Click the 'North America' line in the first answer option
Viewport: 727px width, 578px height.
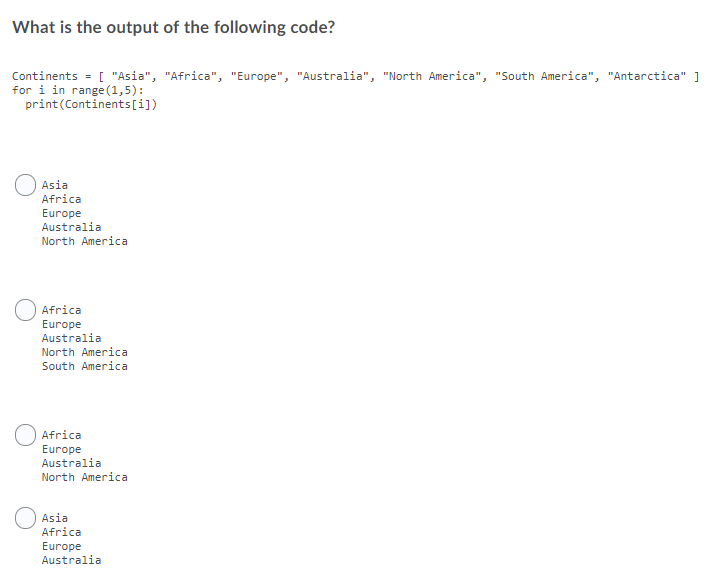coord(84,241)
